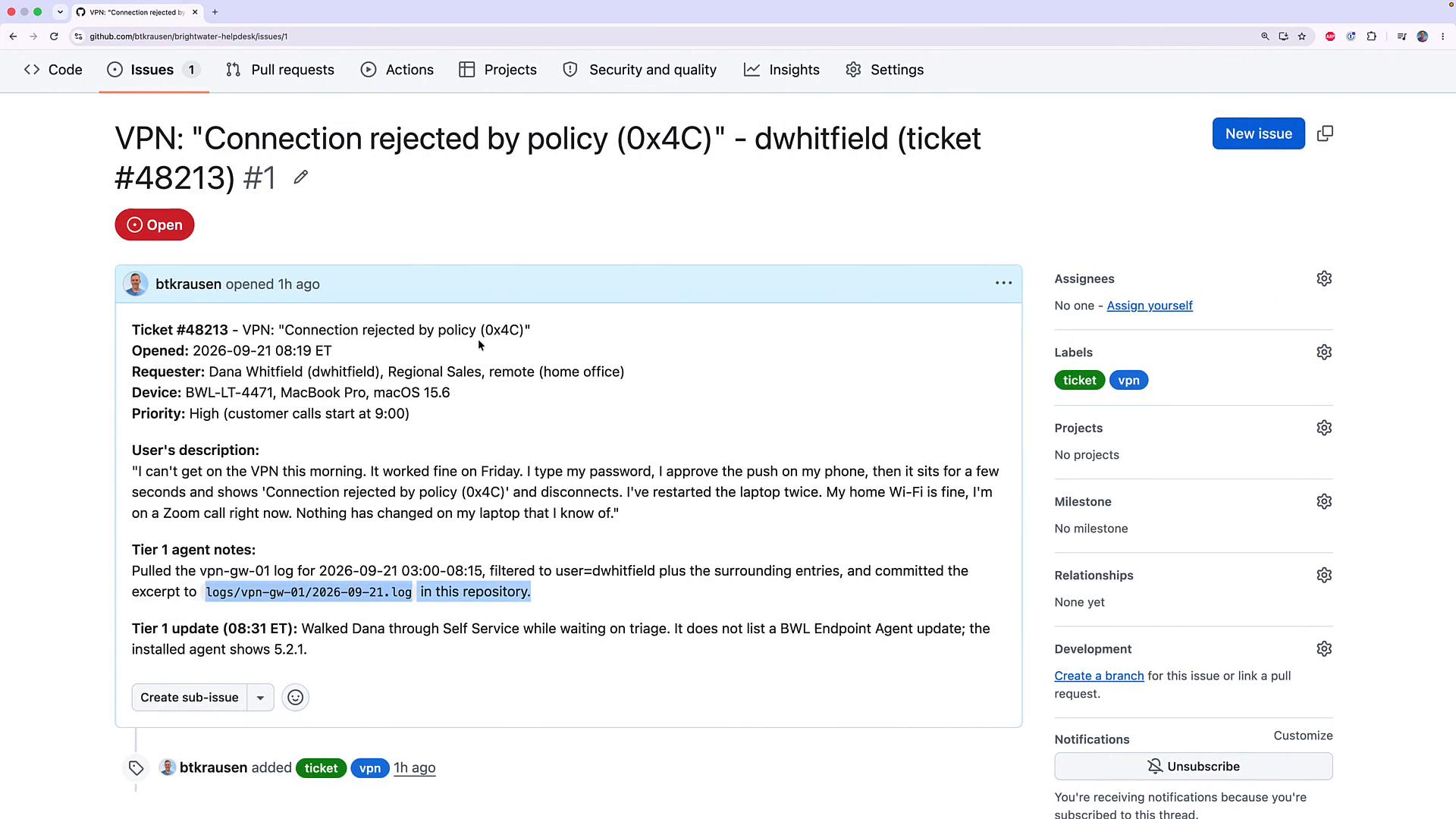Click the browser address bar URL

(x=189, y=36)
